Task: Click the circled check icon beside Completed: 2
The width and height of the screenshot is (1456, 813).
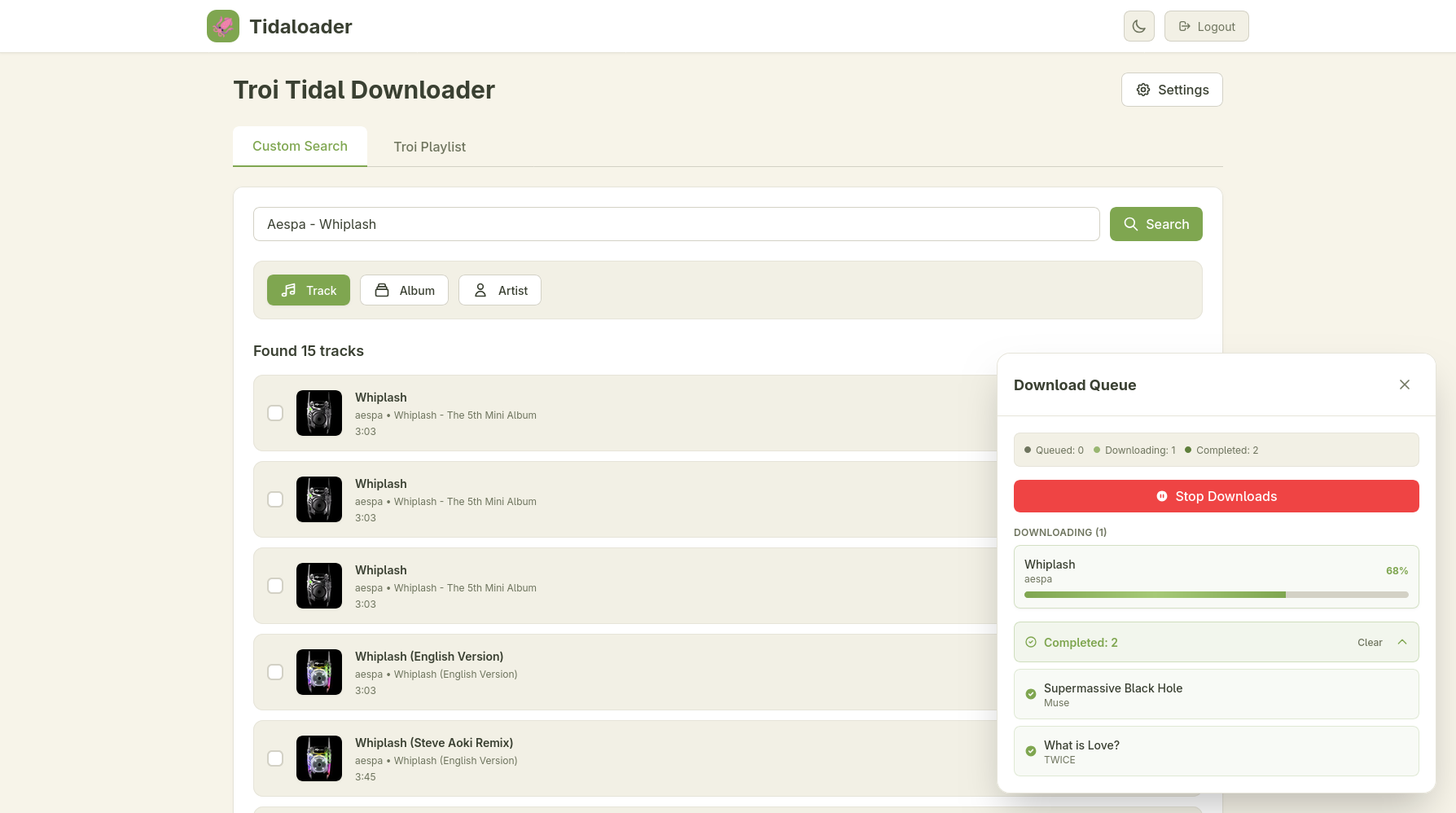Action: click(x=1031, y=642)
